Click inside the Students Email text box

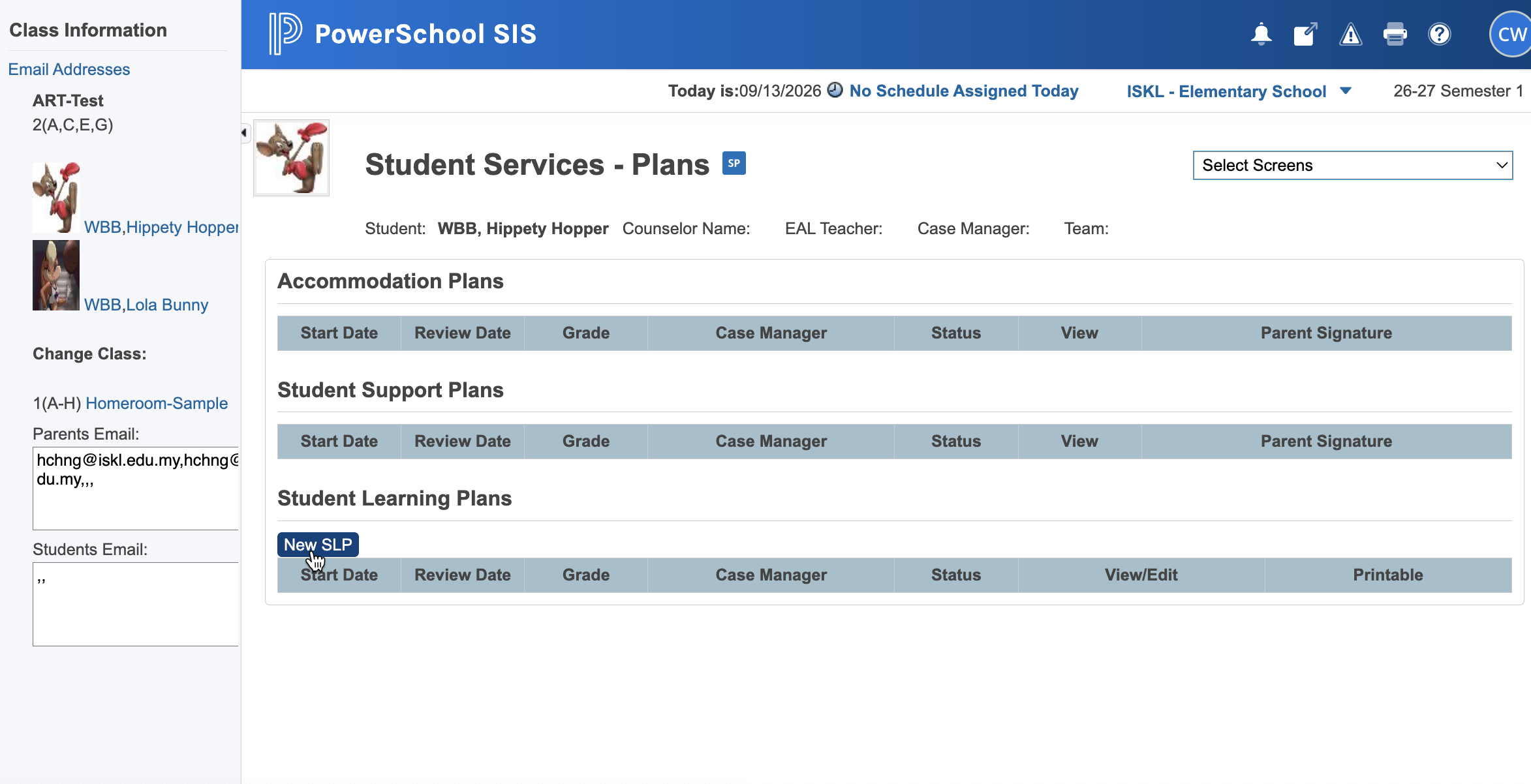coord(136,605)
